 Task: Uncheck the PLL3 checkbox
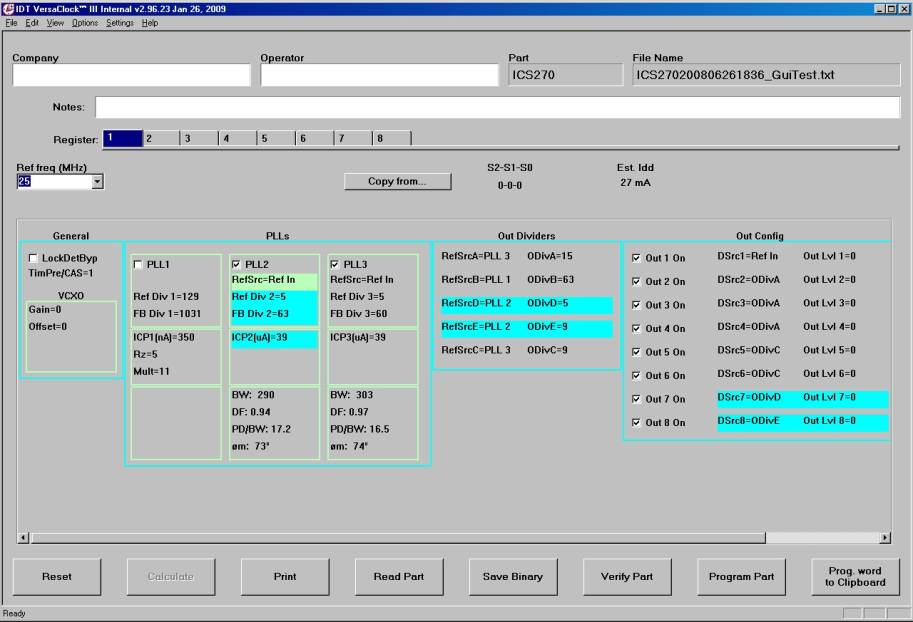pyautogui.click(x=335, y=264)
